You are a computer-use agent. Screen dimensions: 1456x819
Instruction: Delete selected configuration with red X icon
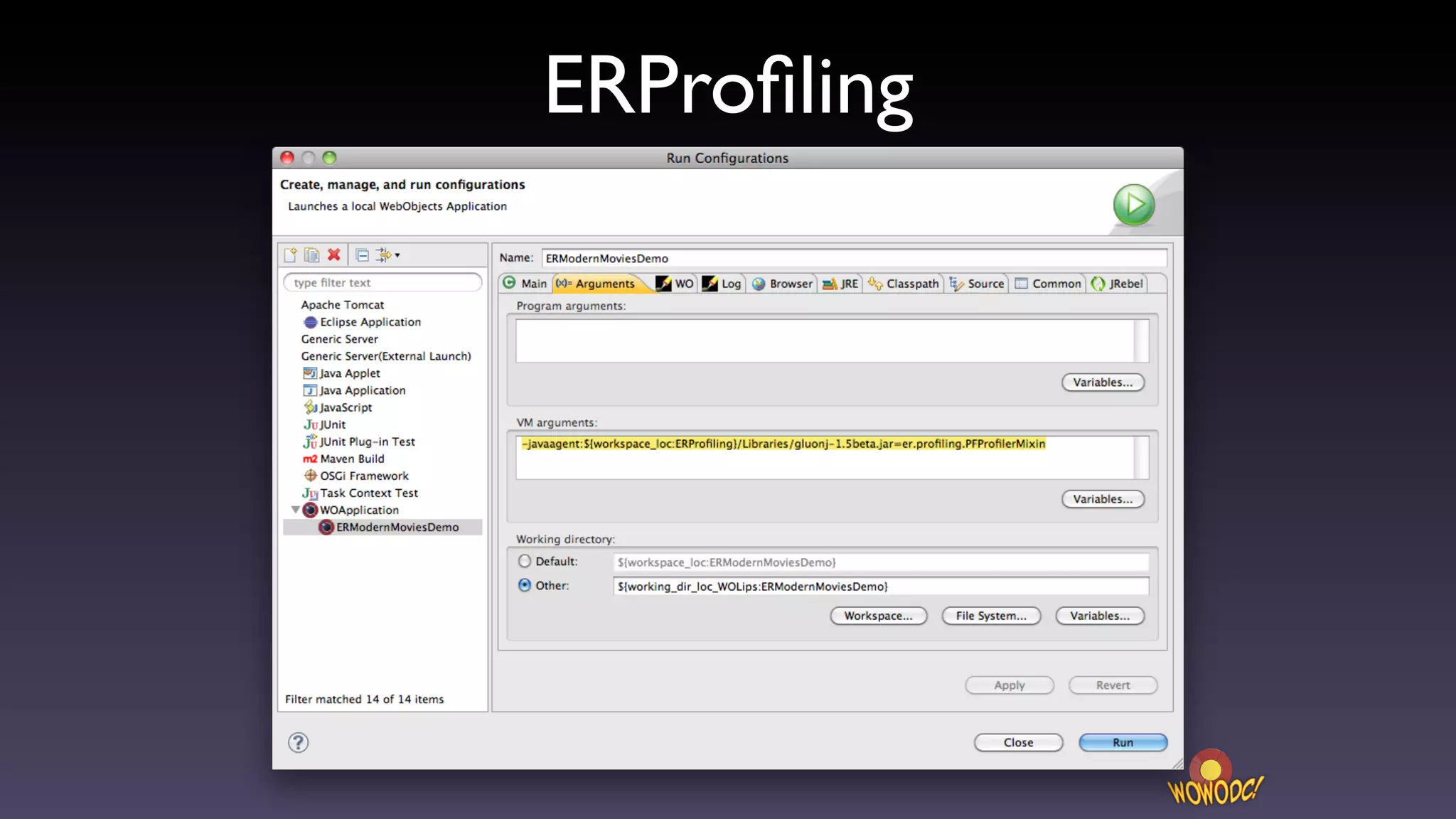coord(333,255)
